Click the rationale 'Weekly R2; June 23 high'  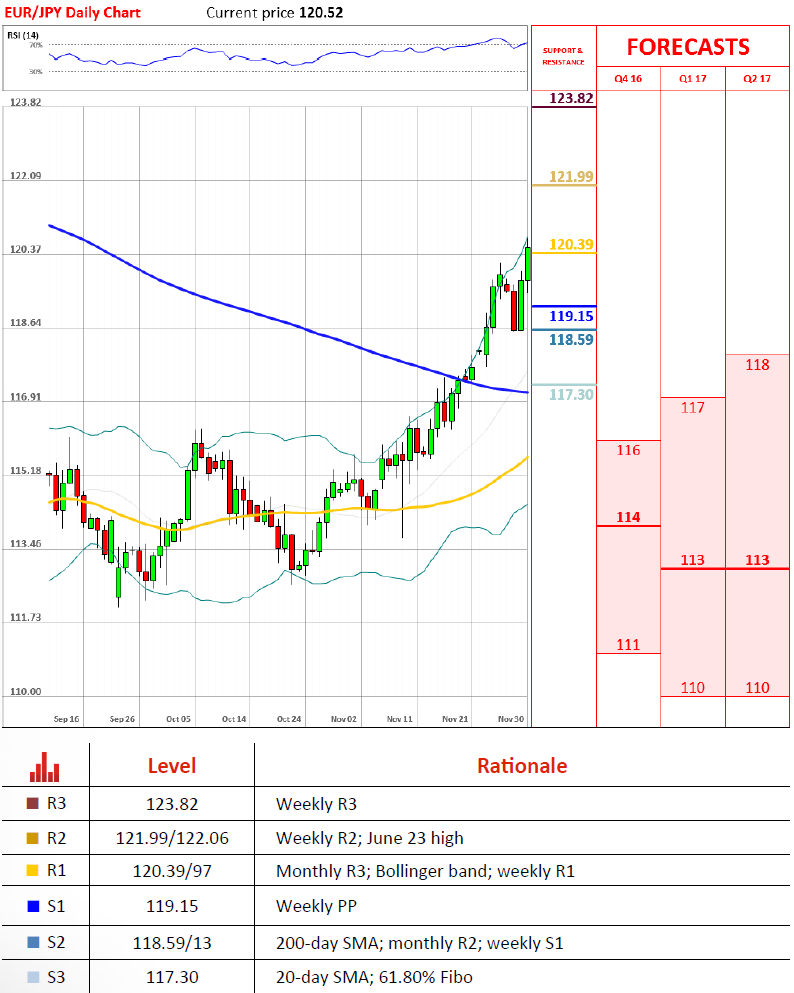(370, 838)
